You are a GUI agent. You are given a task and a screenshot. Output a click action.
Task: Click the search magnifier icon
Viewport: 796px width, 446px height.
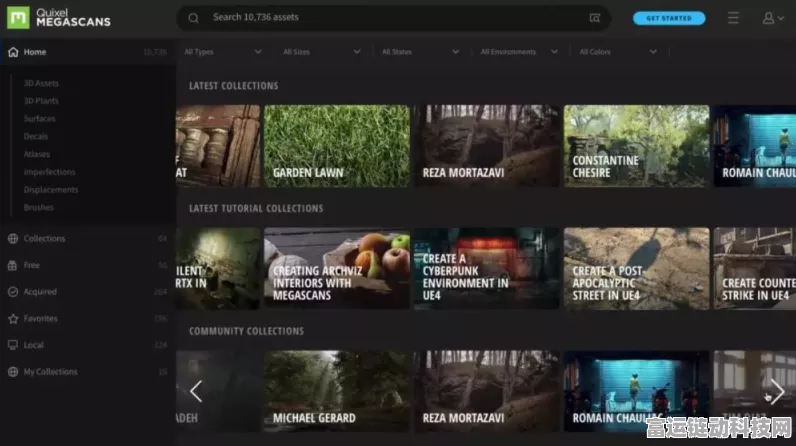point(193,18)
